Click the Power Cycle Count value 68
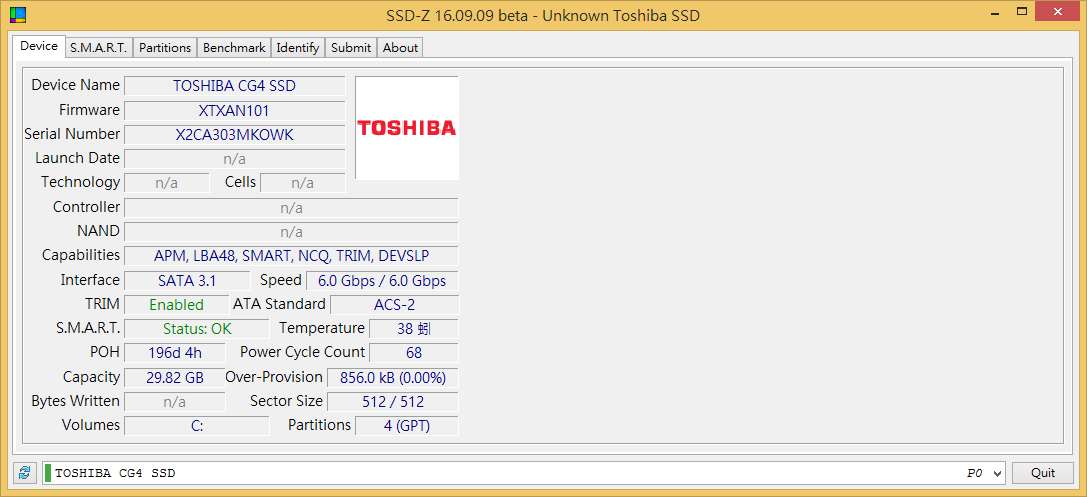 [414, 353]
